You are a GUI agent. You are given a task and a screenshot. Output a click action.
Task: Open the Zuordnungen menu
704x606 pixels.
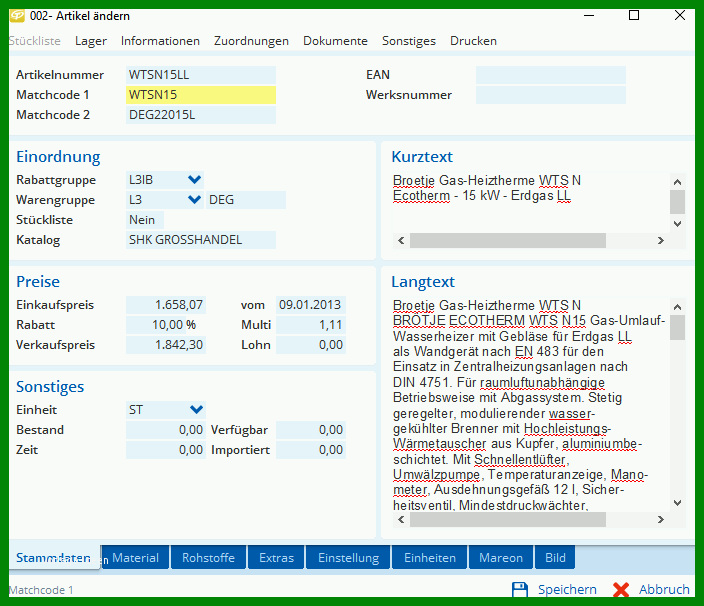click(x=251, y=41)
